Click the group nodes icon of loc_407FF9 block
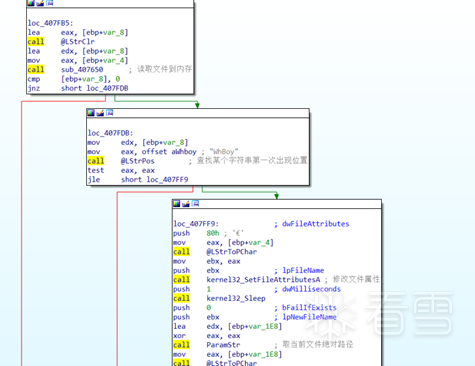475x366 pixels. click(195, 203)
